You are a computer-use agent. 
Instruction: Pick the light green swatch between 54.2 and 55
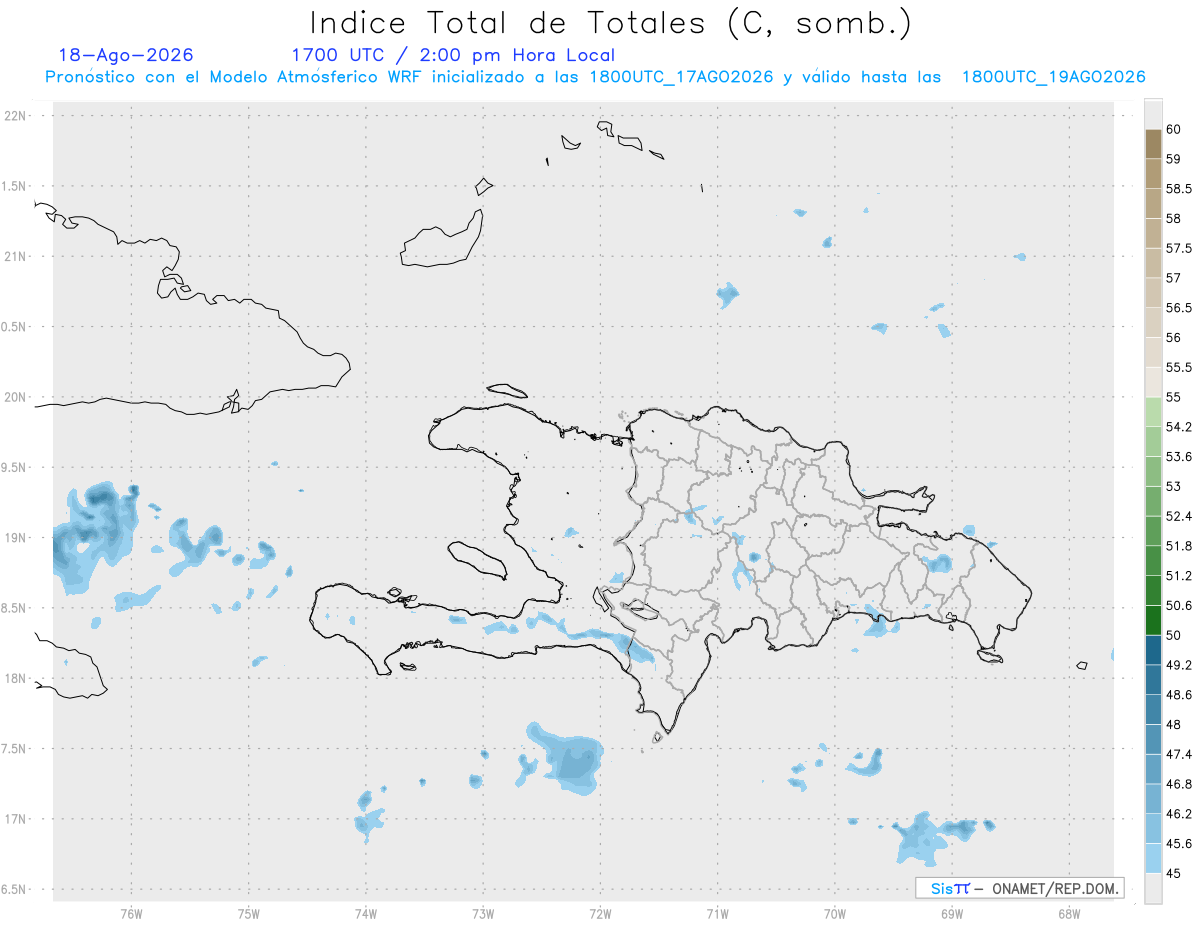coord(1153,412)
